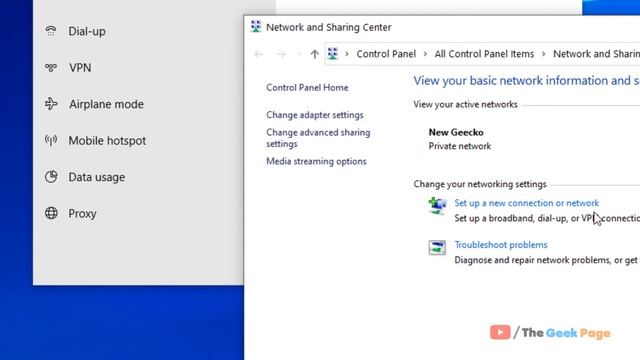This screenshot has width=640, height=360.
Task: Expand chevron before Control Panel breadcrumb
Action: pyautogui.click(x=347, y=54)
